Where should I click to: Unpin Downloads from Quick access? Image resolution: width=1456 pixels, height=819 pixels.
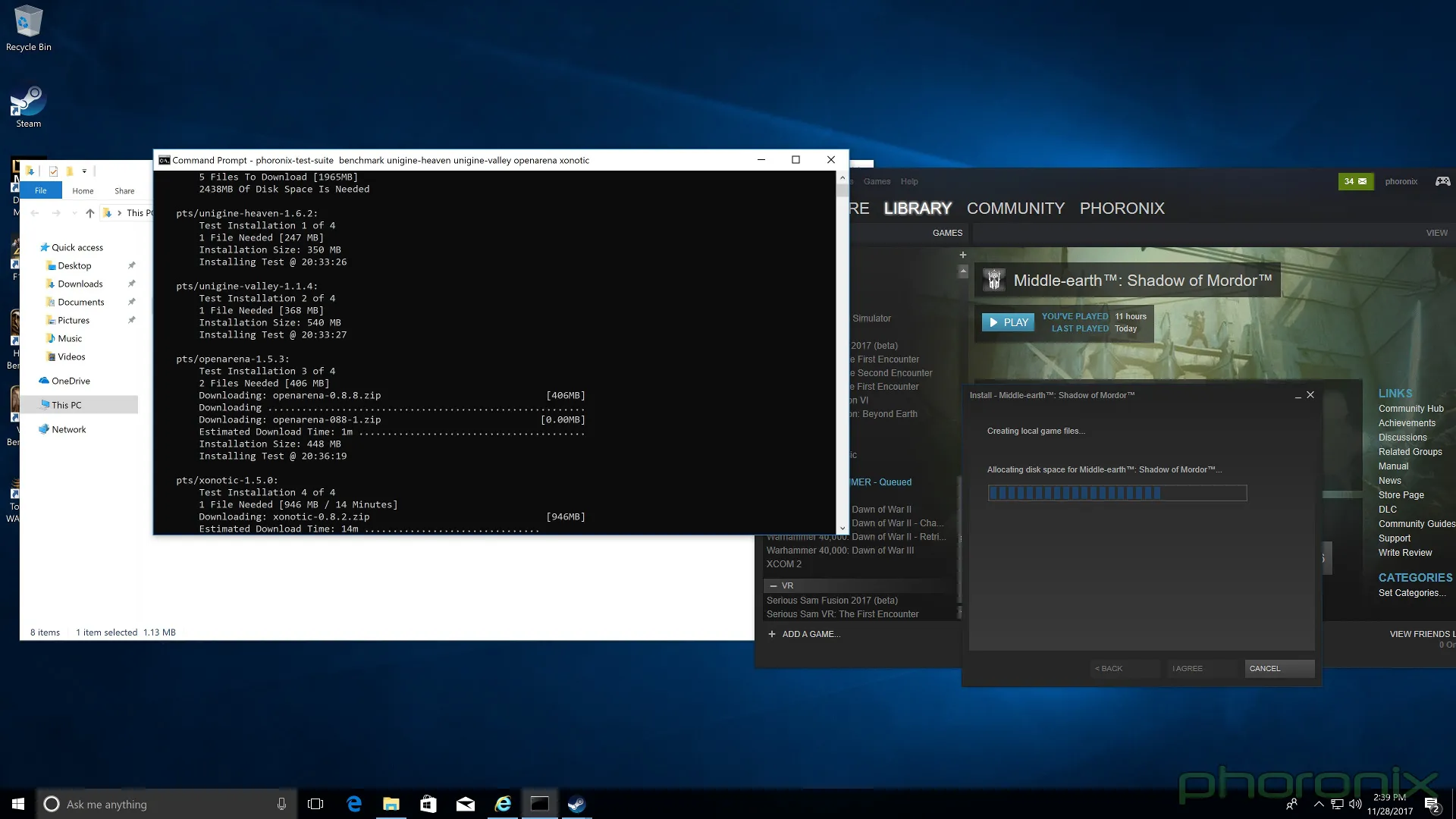tap(131, 284)
